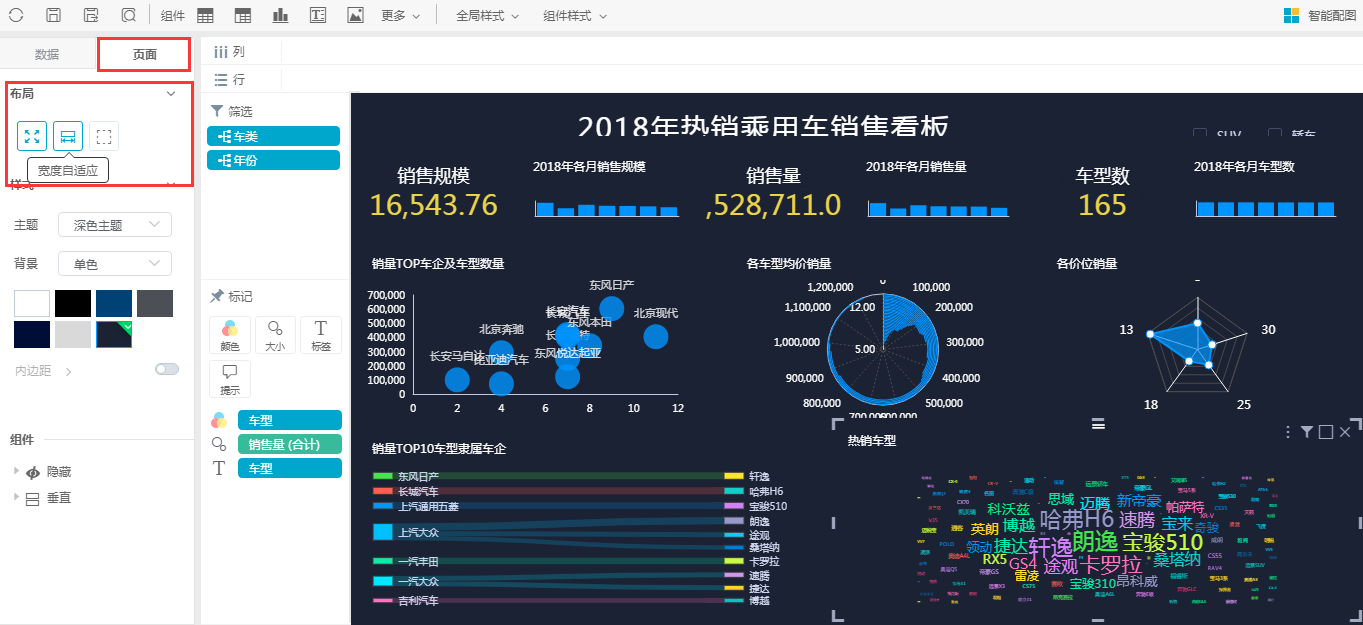Click the maximize square icon on 热销车型 component
This screenshot has height=625, width=1363.
click(1326, 432)
